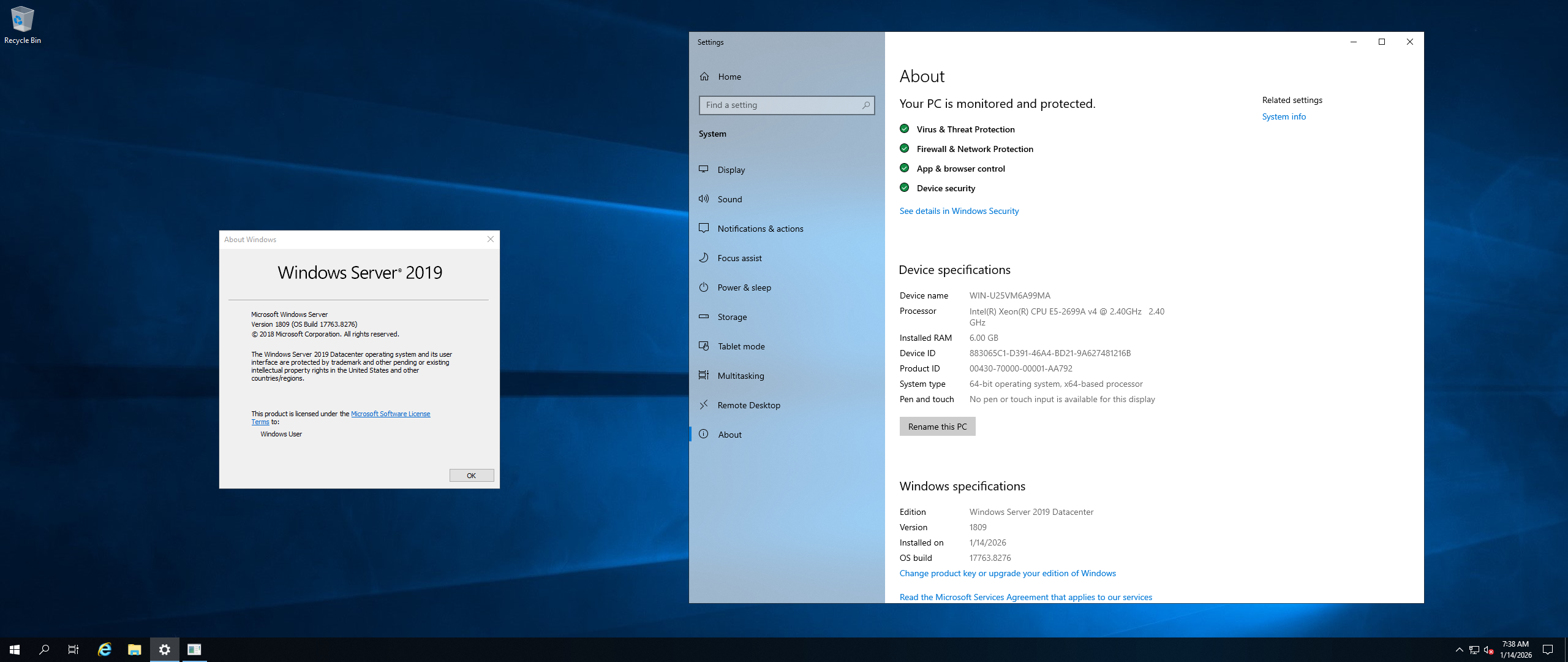Open Power & sleep settings
This screenshot has width=1568, height=662.
(744, 287)
